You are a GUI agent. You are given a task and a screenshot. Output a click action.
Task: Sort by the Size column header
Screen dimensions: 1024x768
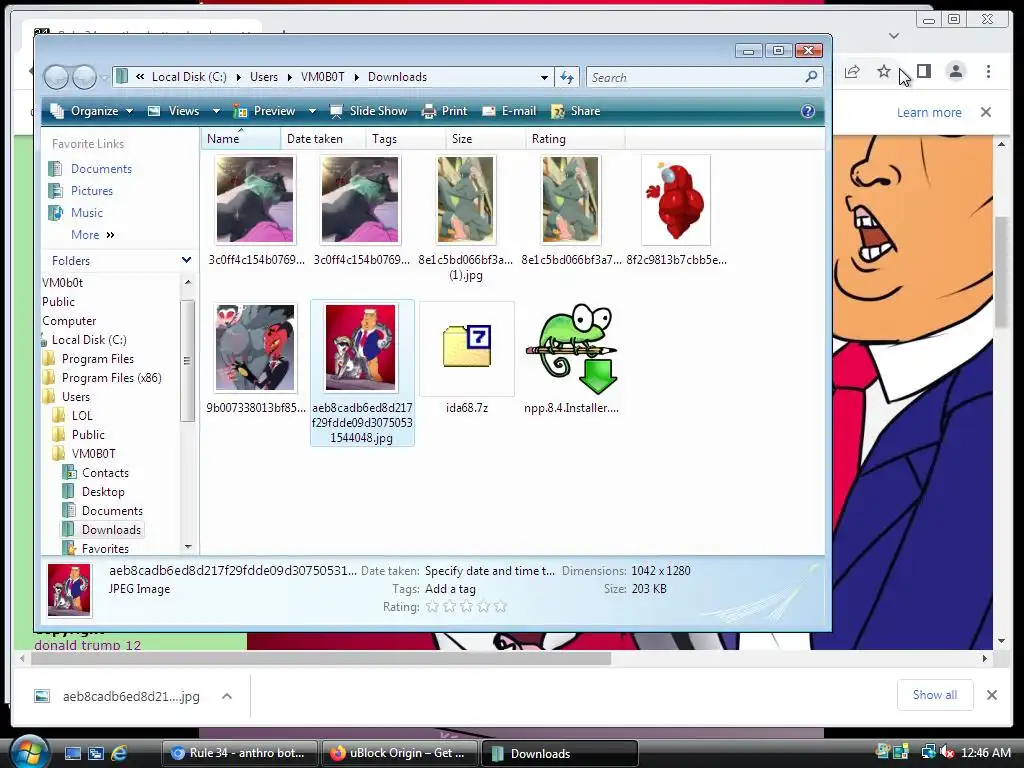tap(486, 138)
